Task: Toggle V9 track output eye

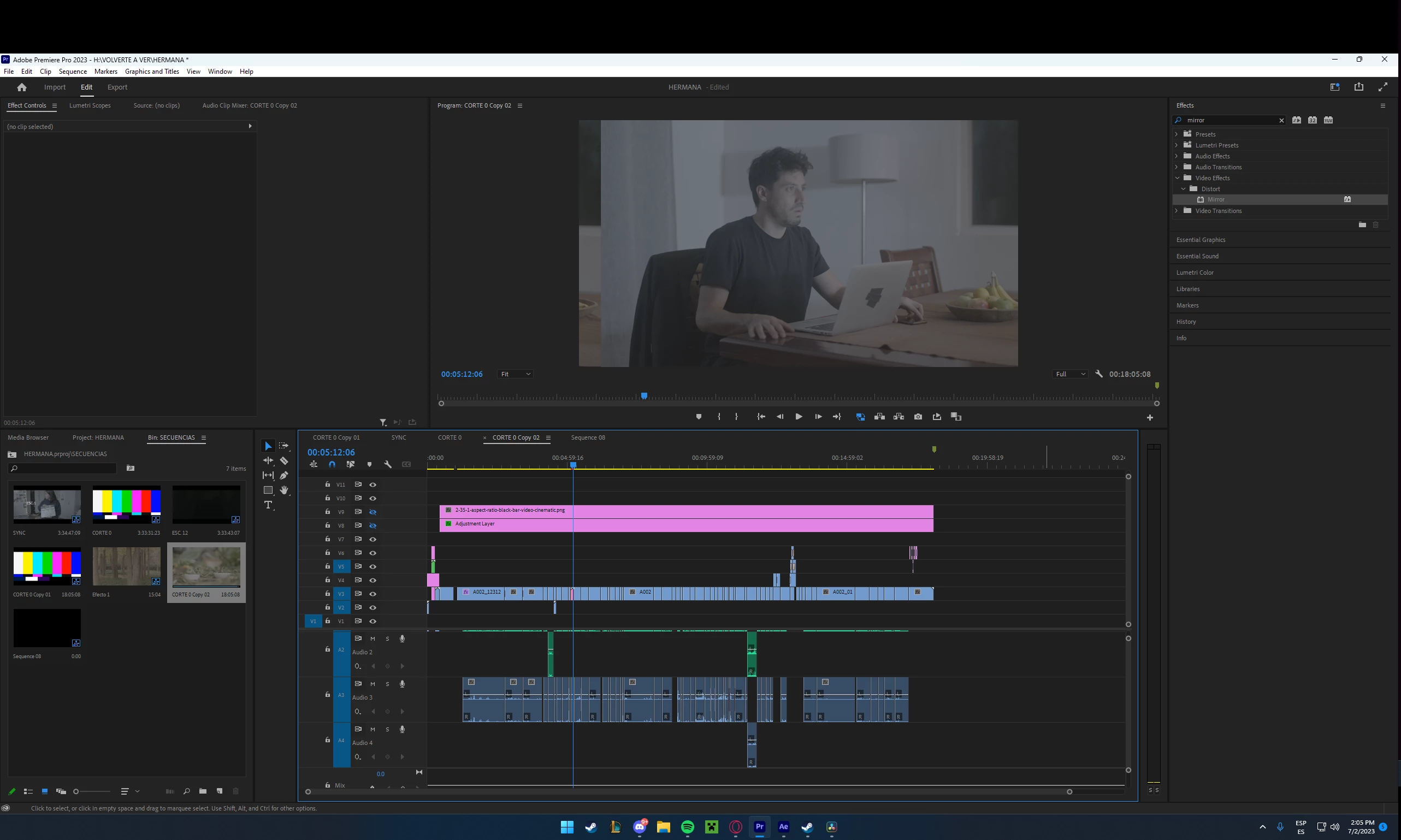Action: (373, 512)
